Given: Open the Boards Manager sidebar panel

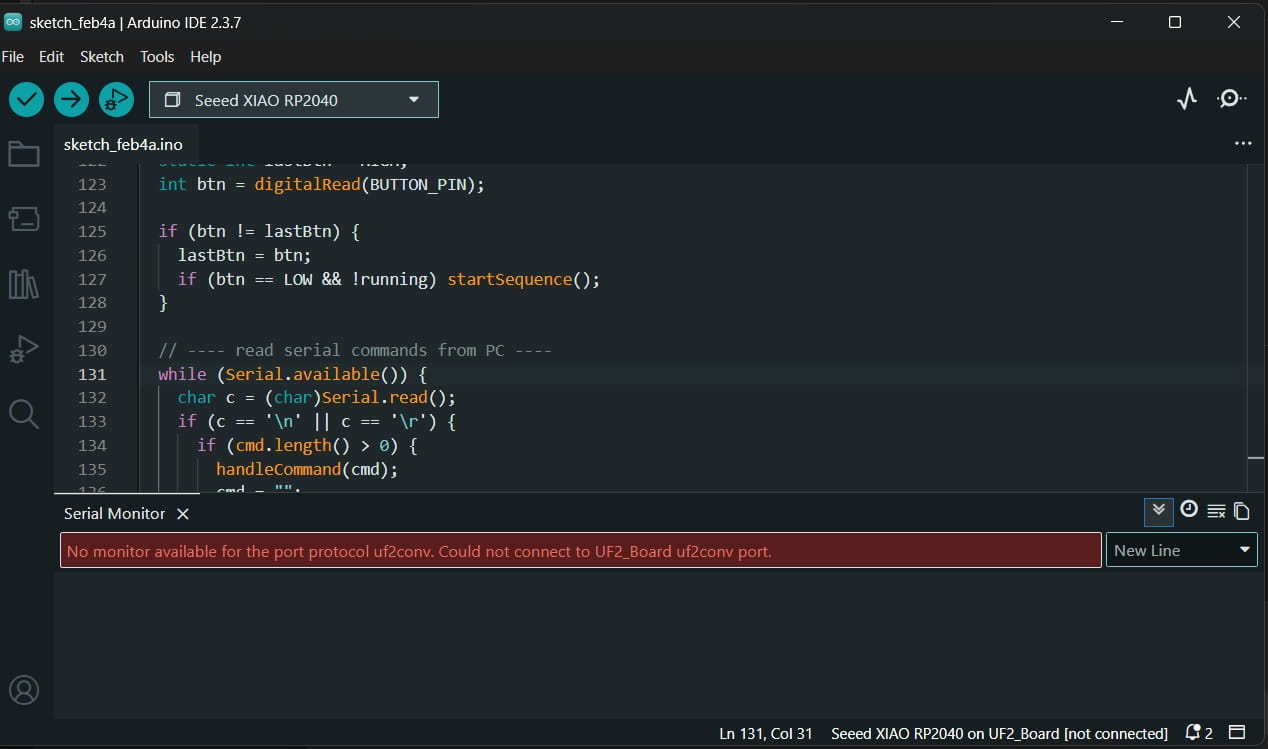Looking at the screenshot, I should point(24,219).
